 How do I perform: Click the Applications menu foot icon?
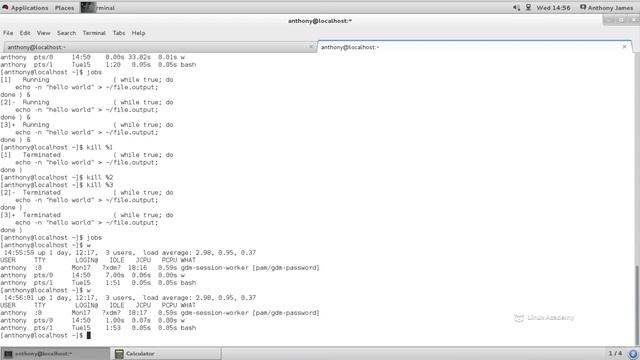coord(5,8)
